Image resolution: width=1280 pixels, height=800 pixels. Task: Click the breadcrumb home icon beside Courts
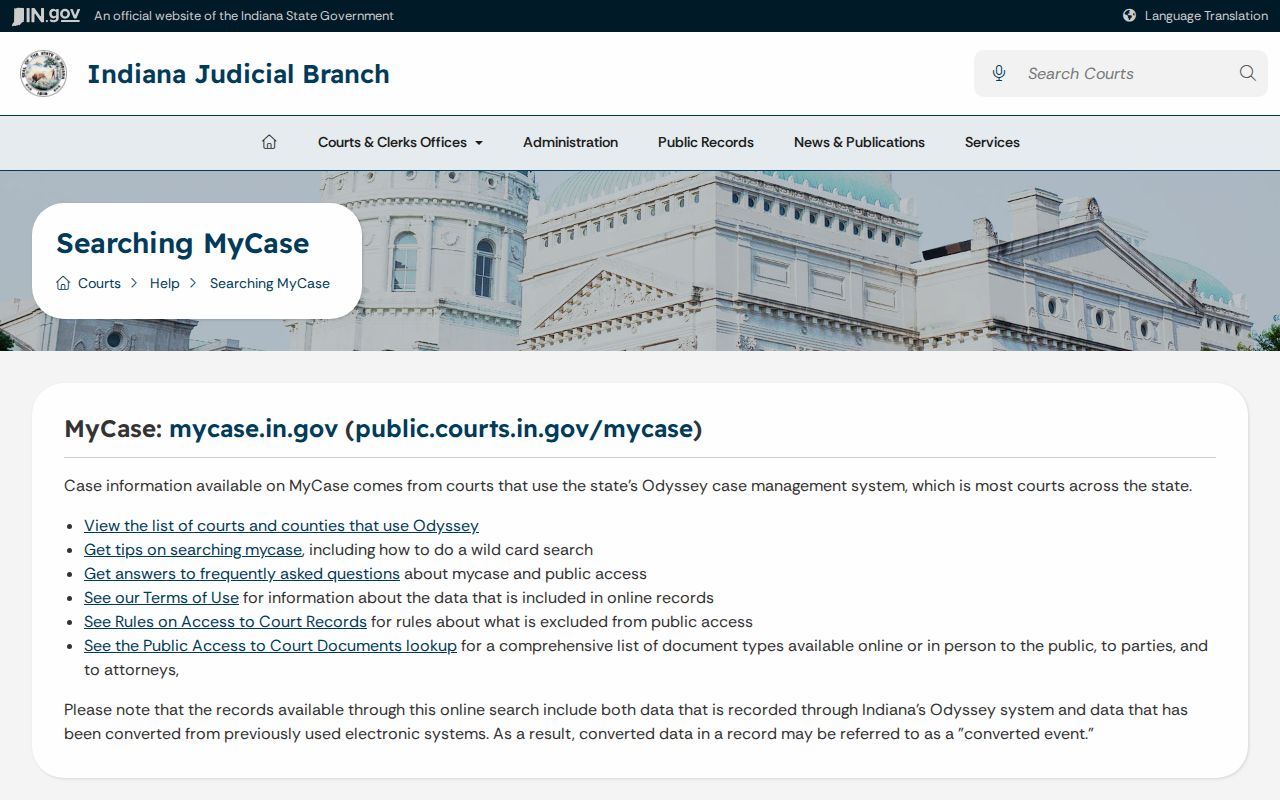(x=63, y=283)
